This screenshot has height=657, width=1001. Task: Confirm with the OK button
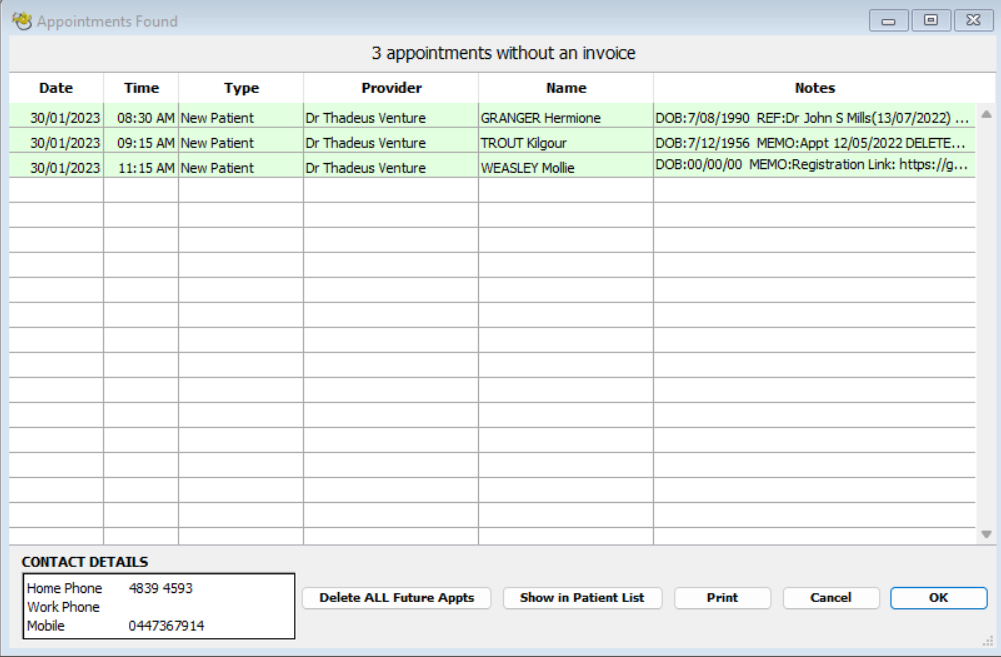[x=937, y=597]
